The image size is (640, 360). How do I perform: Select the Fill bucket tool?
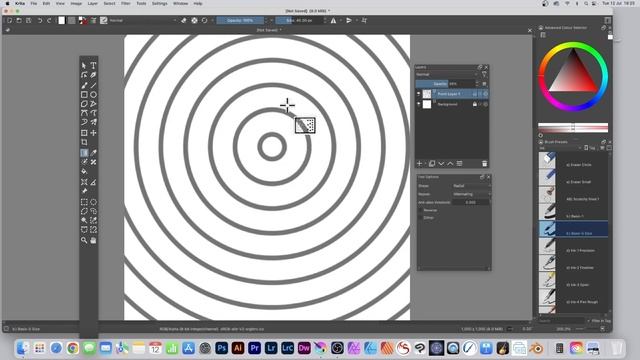(84, 171)
